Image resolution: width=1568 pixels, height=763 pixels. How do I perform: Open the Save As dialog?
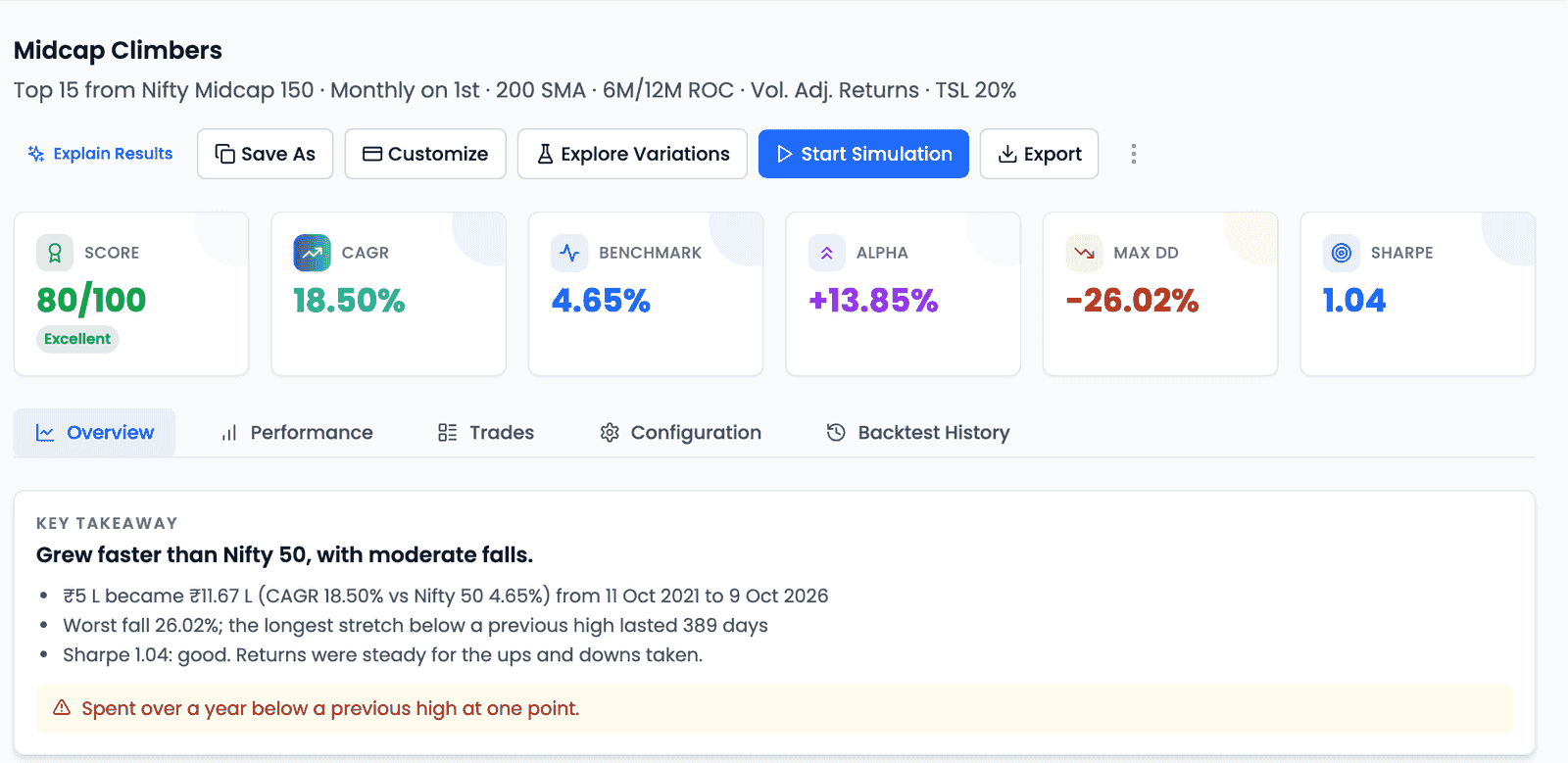[x=265, y=154]
